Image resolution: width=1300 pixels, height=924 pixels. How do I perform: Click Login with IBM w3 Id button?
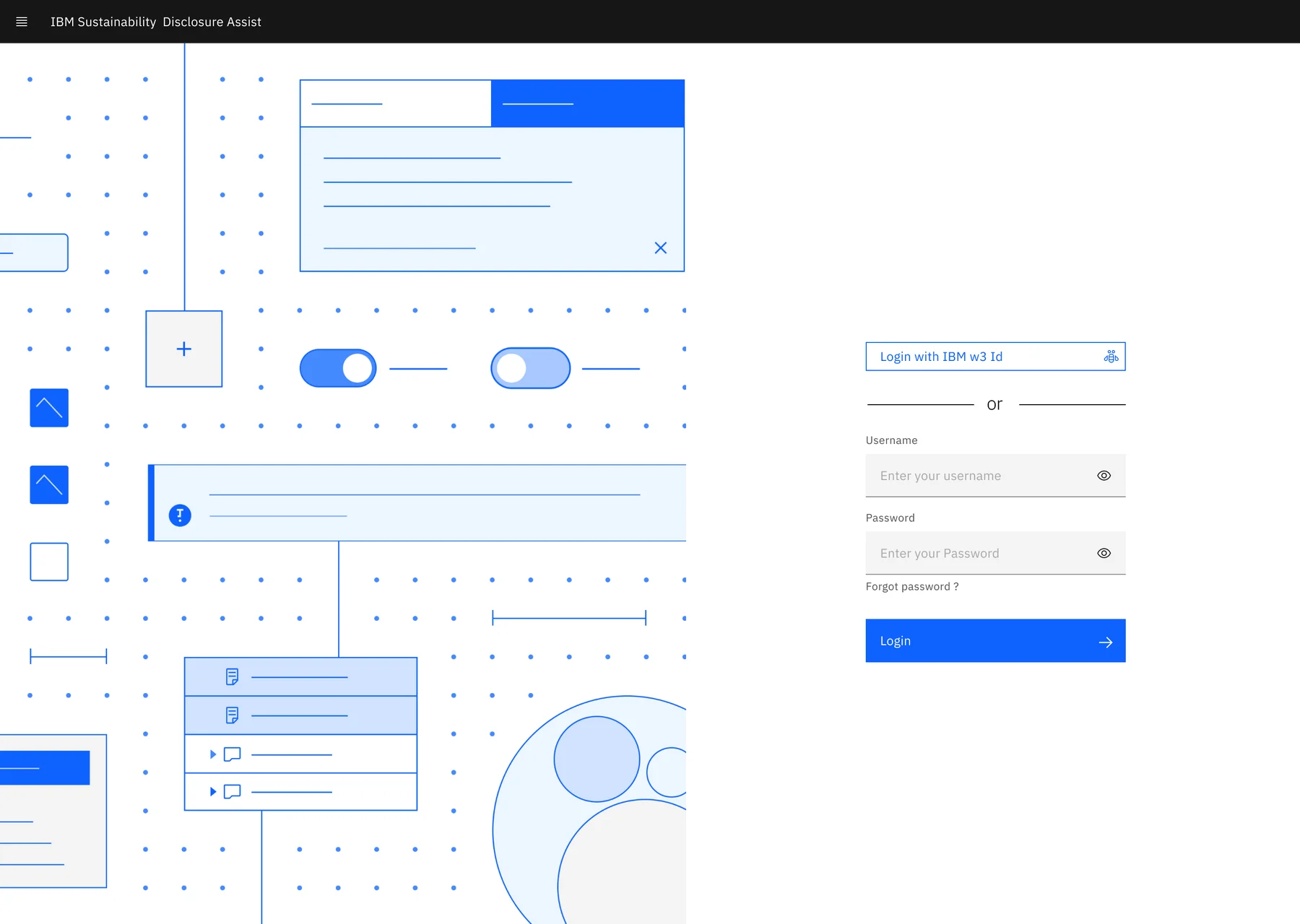pyautogui.click(x=995, y=357)
